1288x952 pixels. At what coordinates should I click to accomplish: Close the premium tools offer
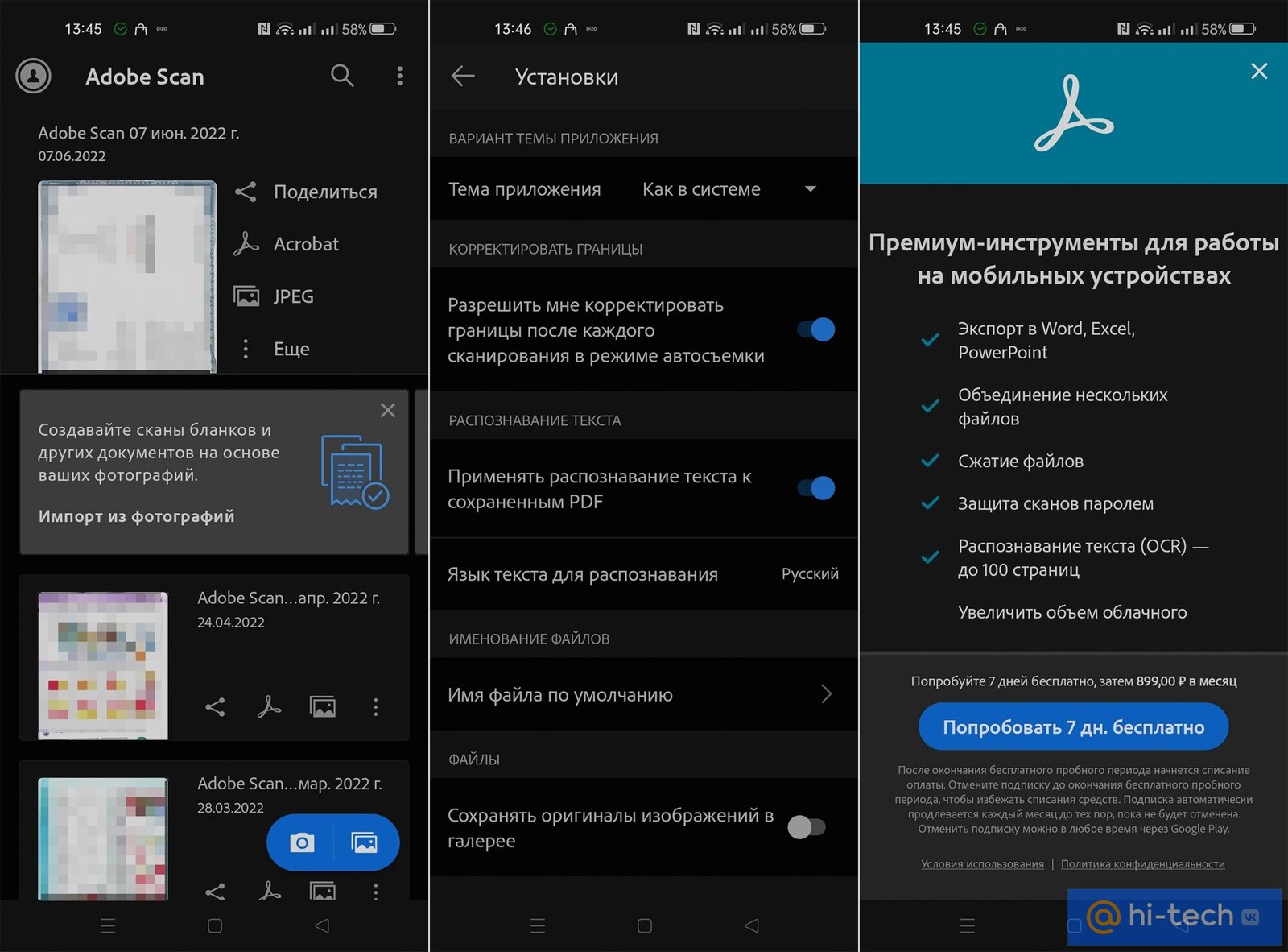pyautogui.click(x=1259, y=71)
